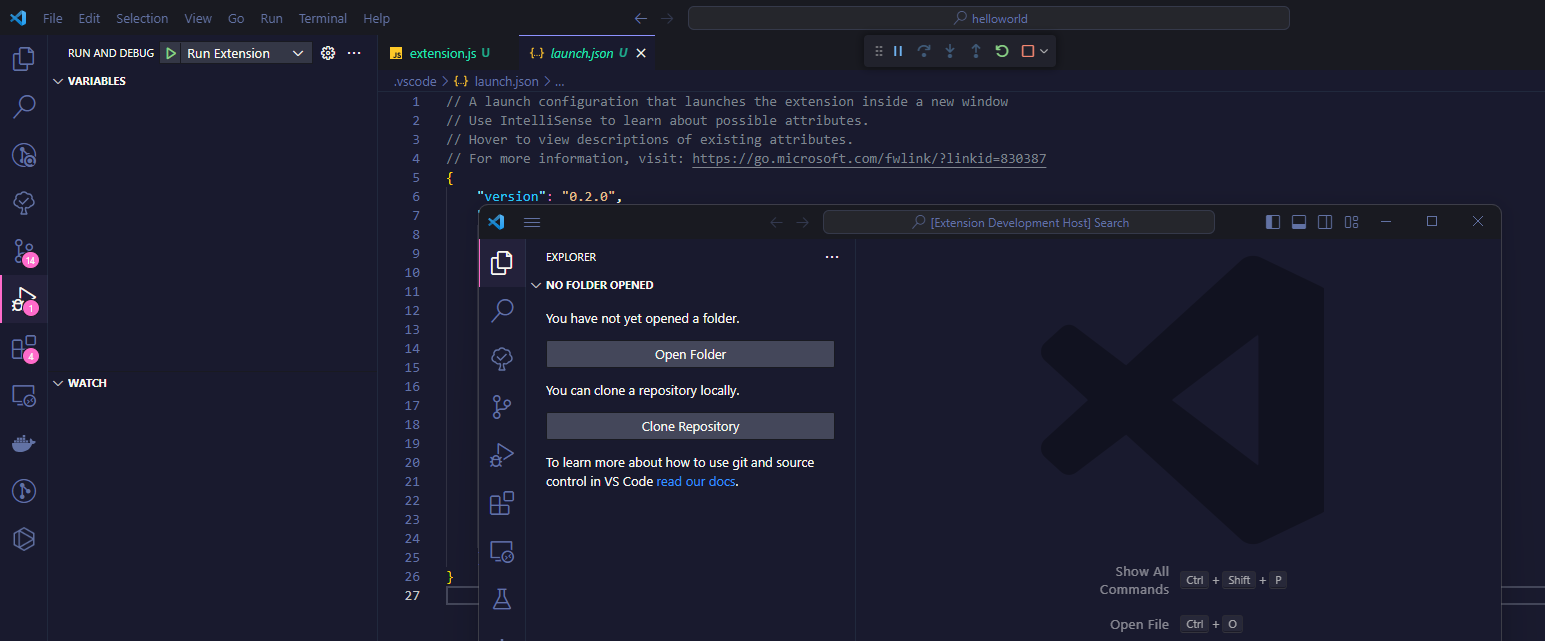The image size is (1545, 641).
Task: Open Search in main window activity bar
Action: coord(24,107)
